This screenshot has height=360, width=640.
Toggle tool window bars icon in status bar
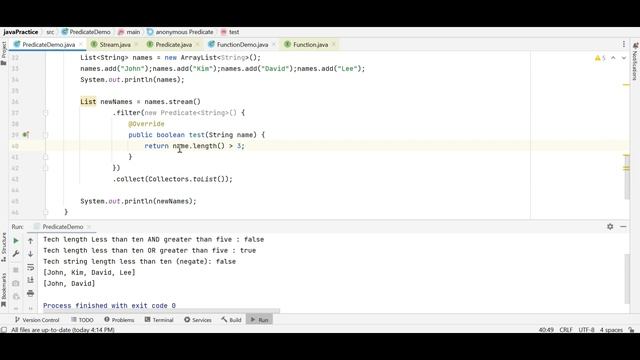click(4, 329)
